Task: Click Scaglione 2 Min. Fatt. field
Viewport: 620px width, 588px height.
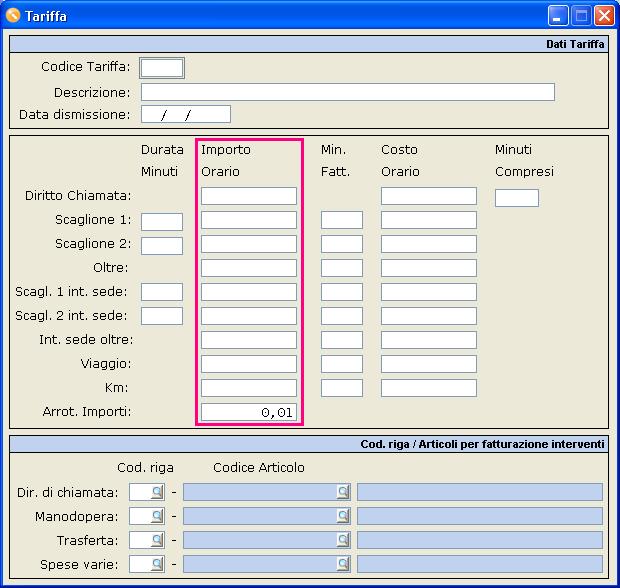Action: click(x=342, y=244)
